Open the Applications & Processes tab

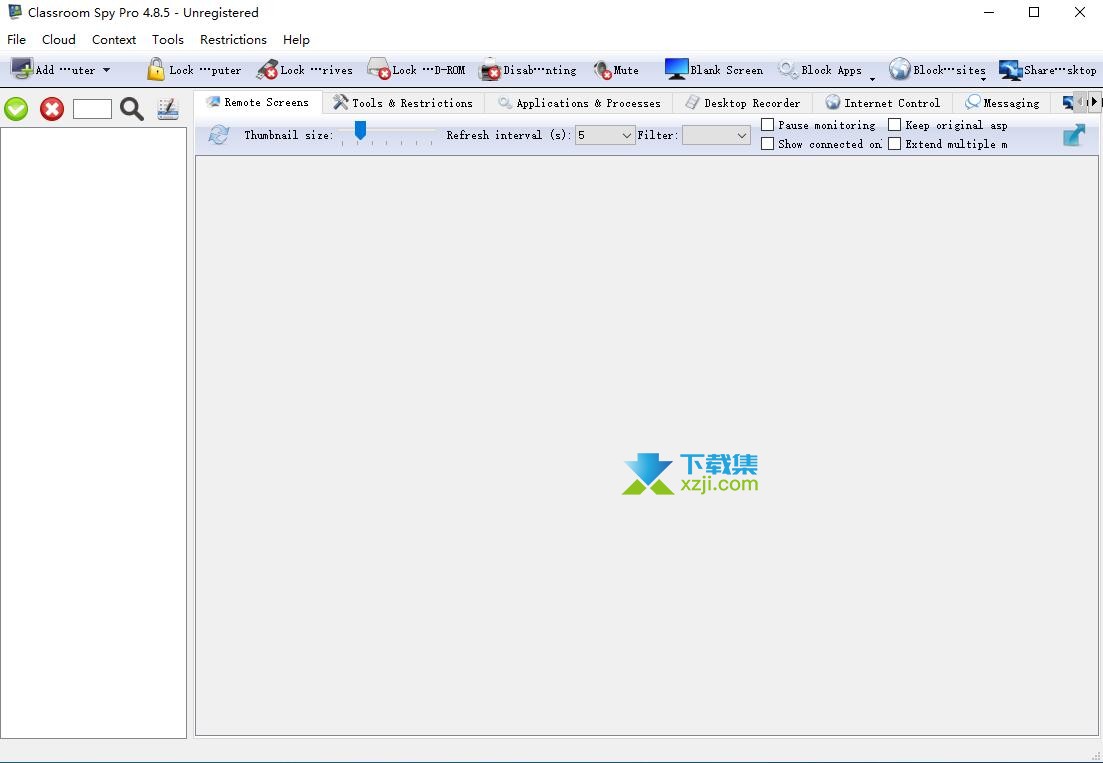point(579,103)
